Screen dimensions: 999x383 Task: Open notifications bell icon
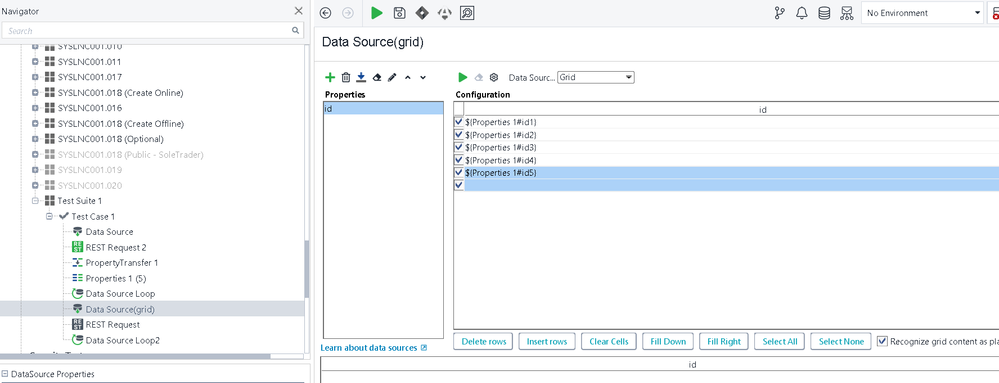(802, 13)
